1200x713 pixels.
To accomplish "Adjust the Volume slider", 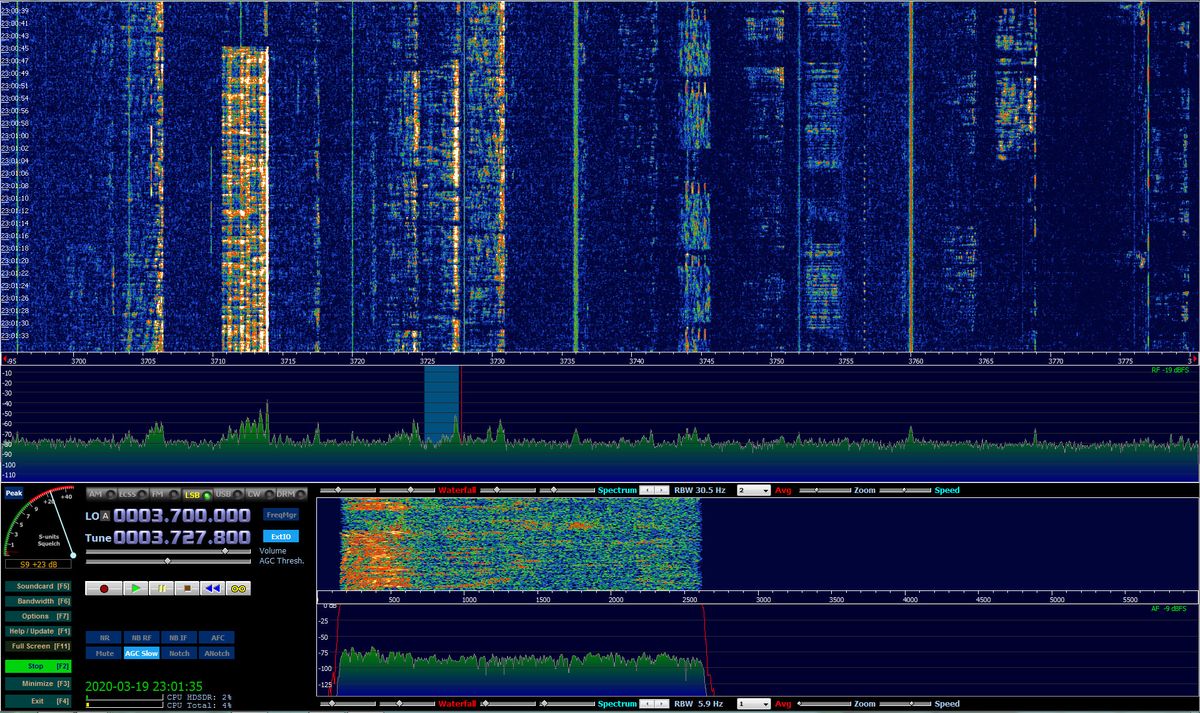I will [169, 551].
